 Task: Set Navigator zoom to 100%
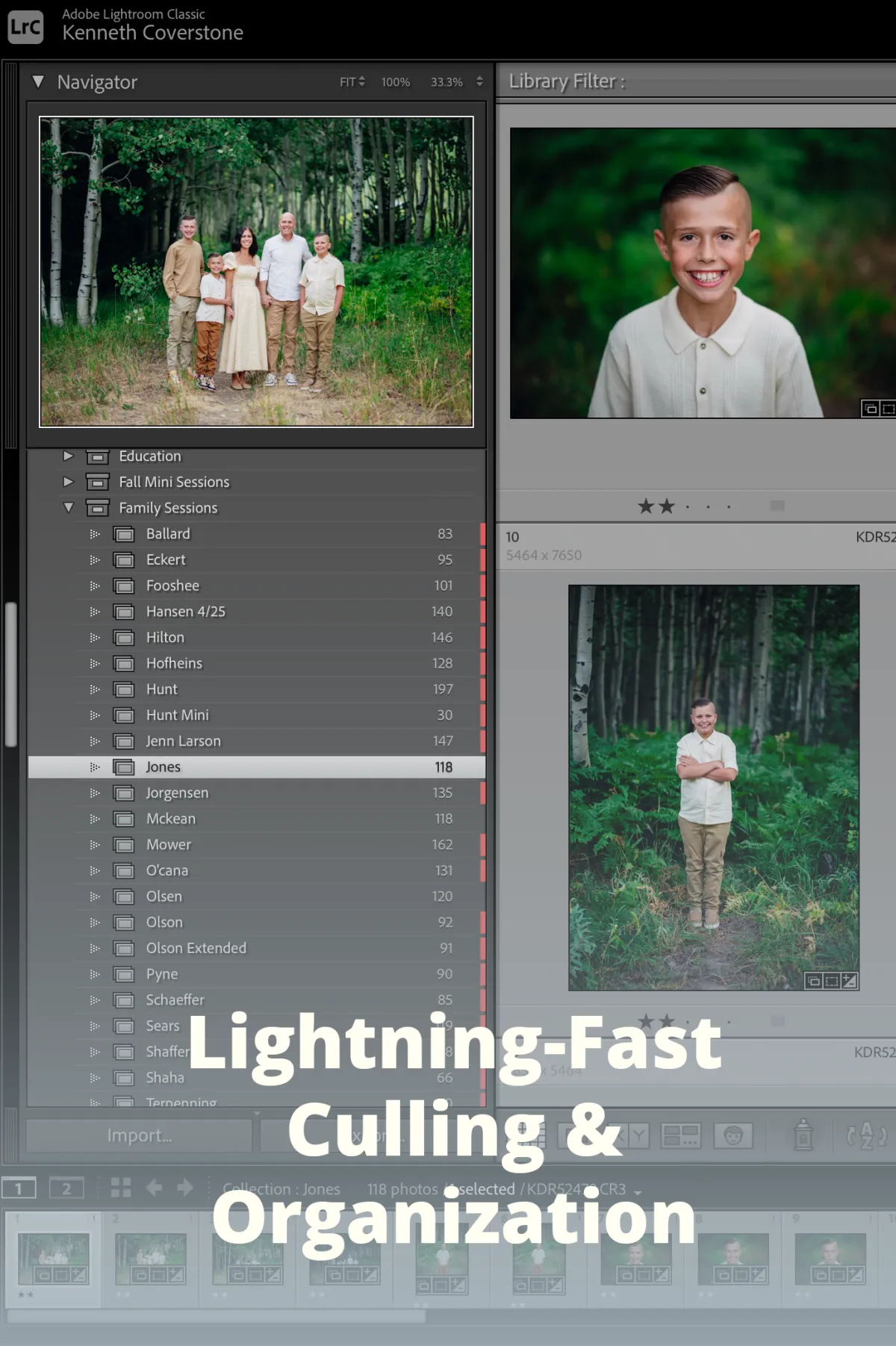pyautogui.click(x=395, y=82)
